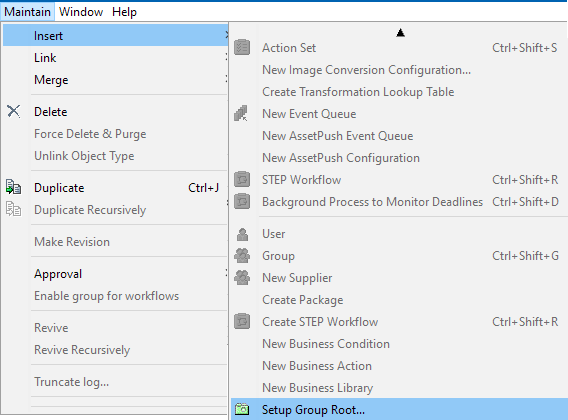The image size is (568, 420).
Task: Click the Delete X icon
Action: pyautogui.click(x=13, y=111)
